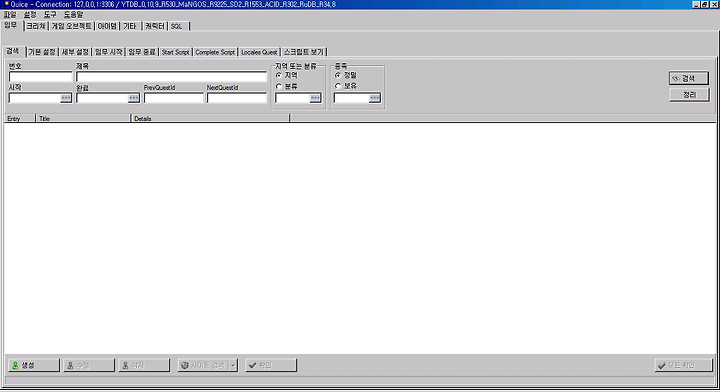Focus the text box under 정밀/보유 radios

(352, 98)
